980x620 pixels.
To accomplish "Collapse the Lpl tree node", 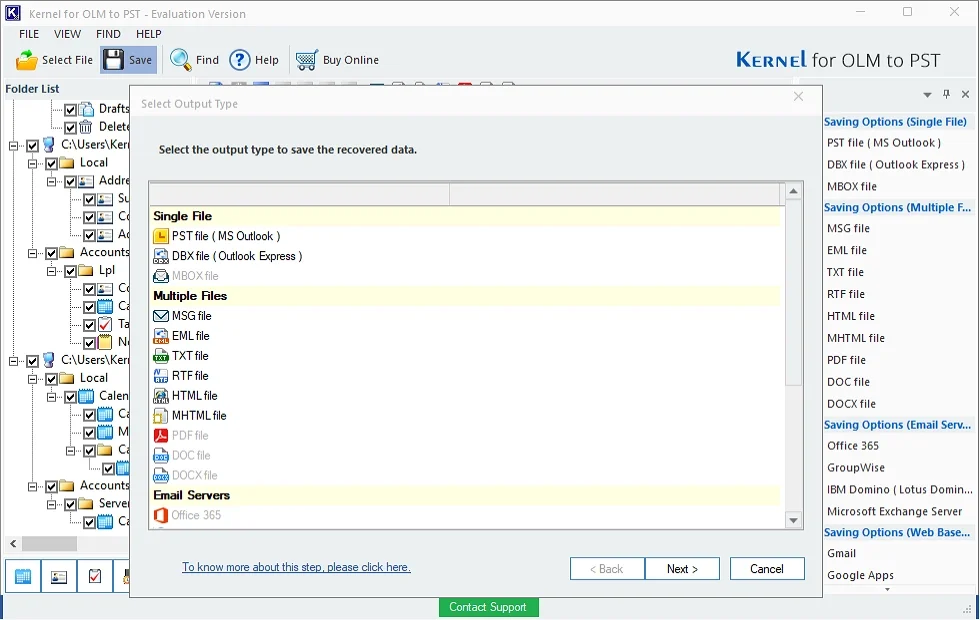I will click(52, 271).
